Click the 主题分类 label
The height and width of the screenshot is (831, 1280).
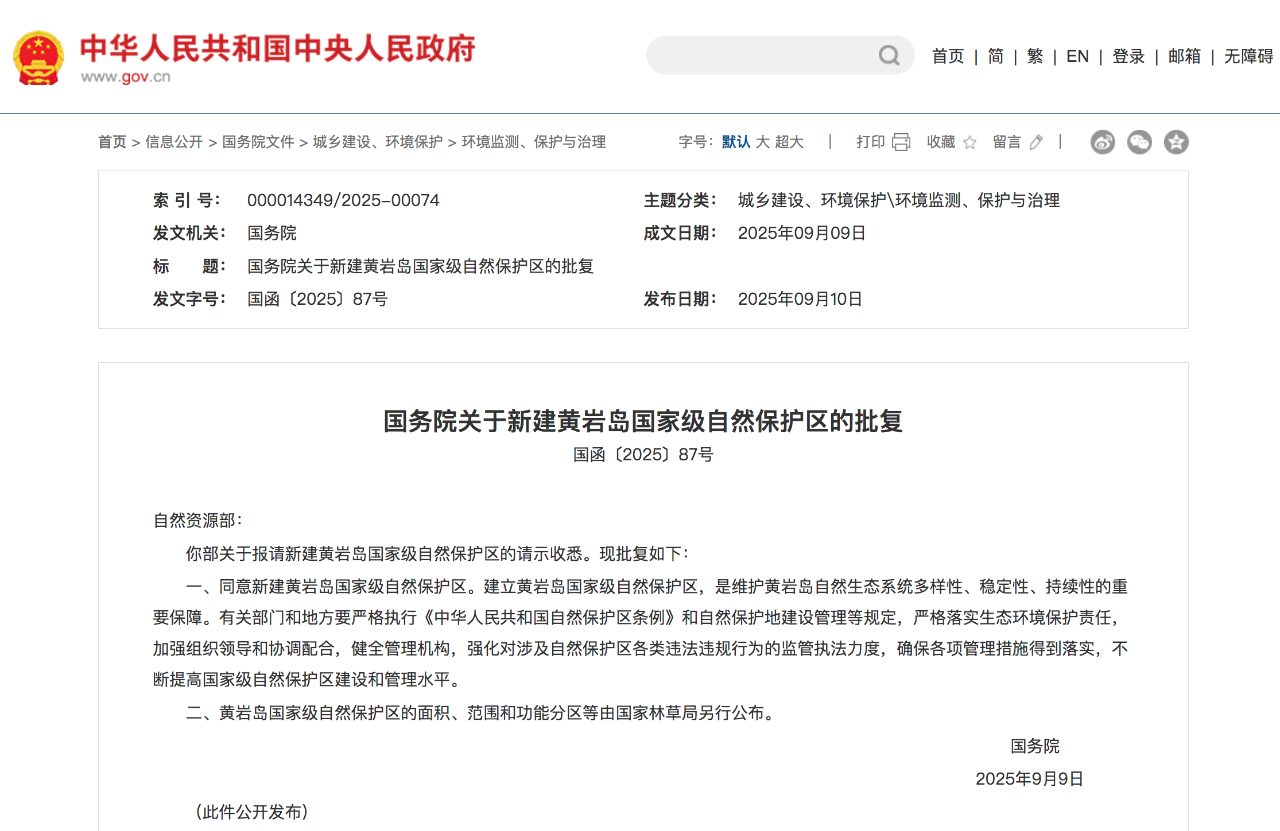pyautogui.click(x=681, y=200)
